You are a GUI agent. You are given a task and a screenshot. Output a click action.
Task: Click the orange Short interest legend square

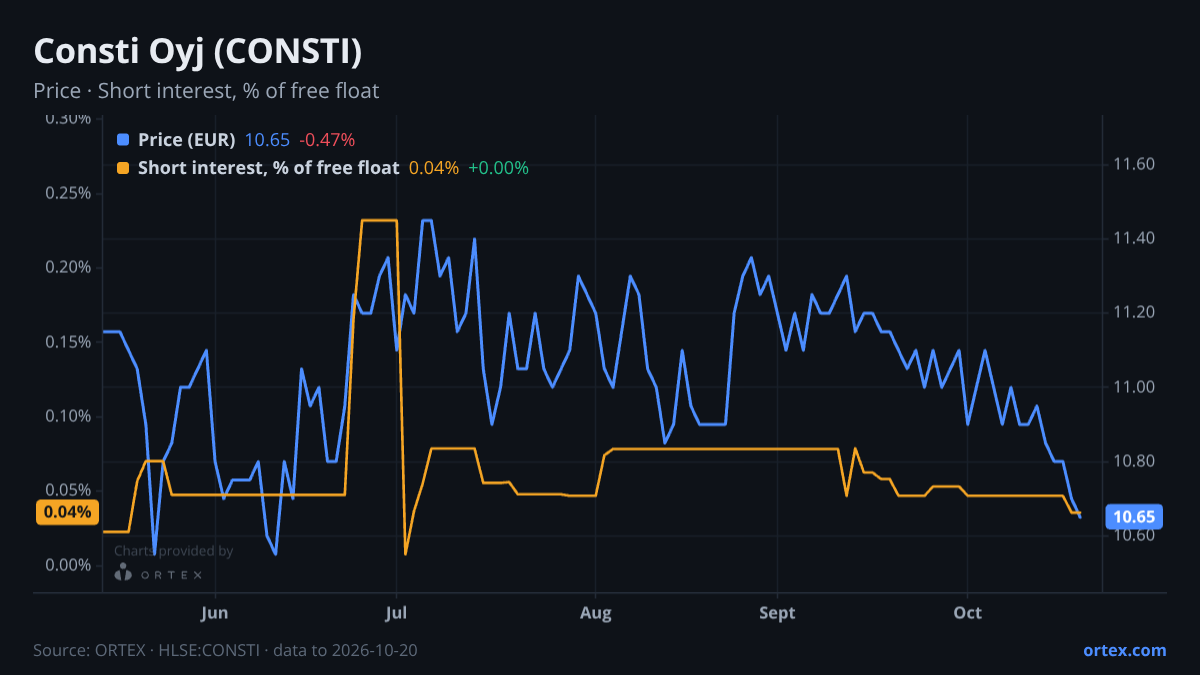(x=123, y=168)
